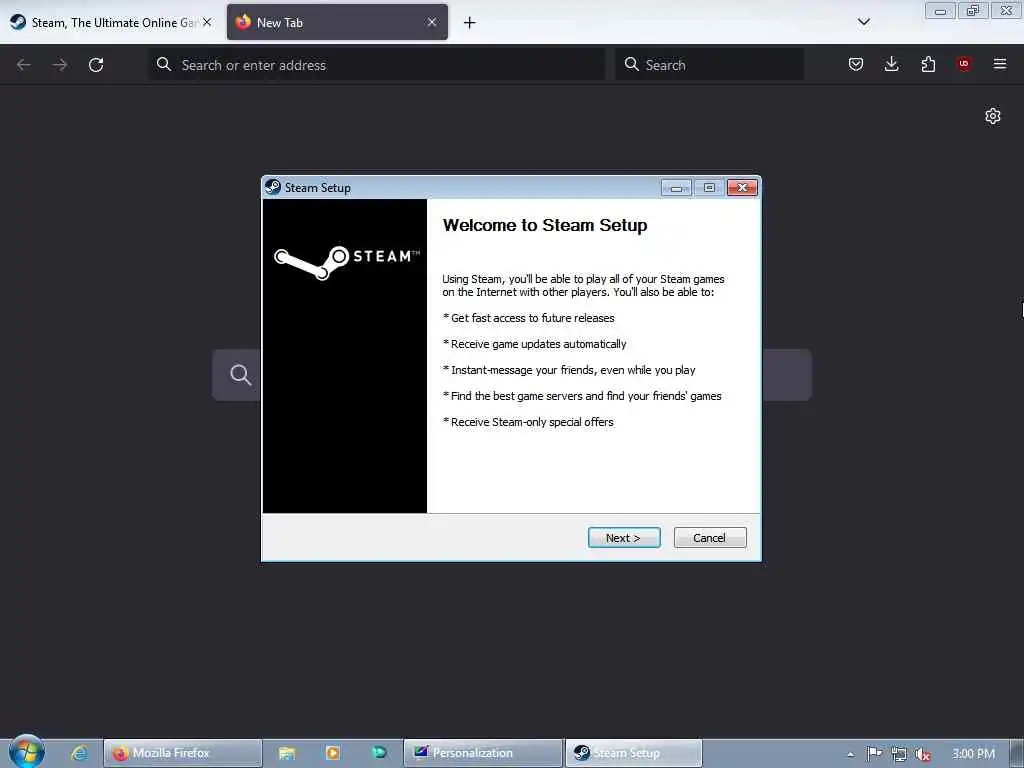Click Welcome to Steam Setup heading
The height and width of the screenshot is (768, 1024).
pyautogui.click(x=545, y=225)
